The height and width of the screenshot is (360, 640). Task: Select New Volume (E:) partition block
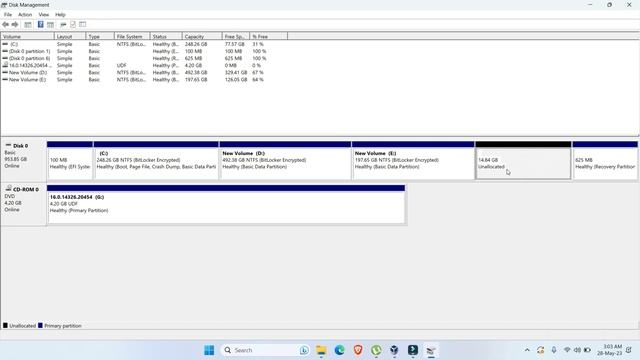(x=413, y=160)
